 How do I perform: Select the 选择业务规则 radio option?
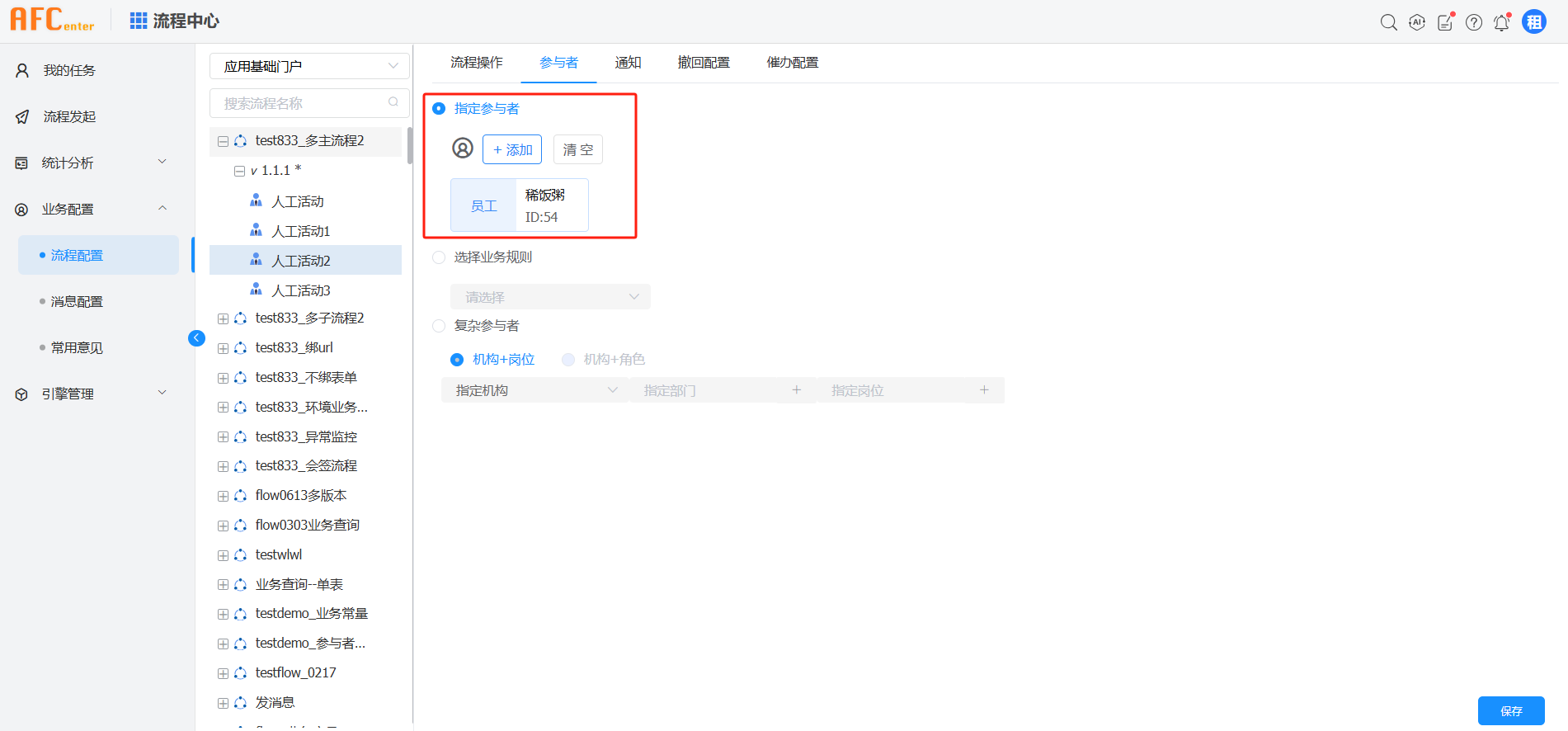pos(439,257)
